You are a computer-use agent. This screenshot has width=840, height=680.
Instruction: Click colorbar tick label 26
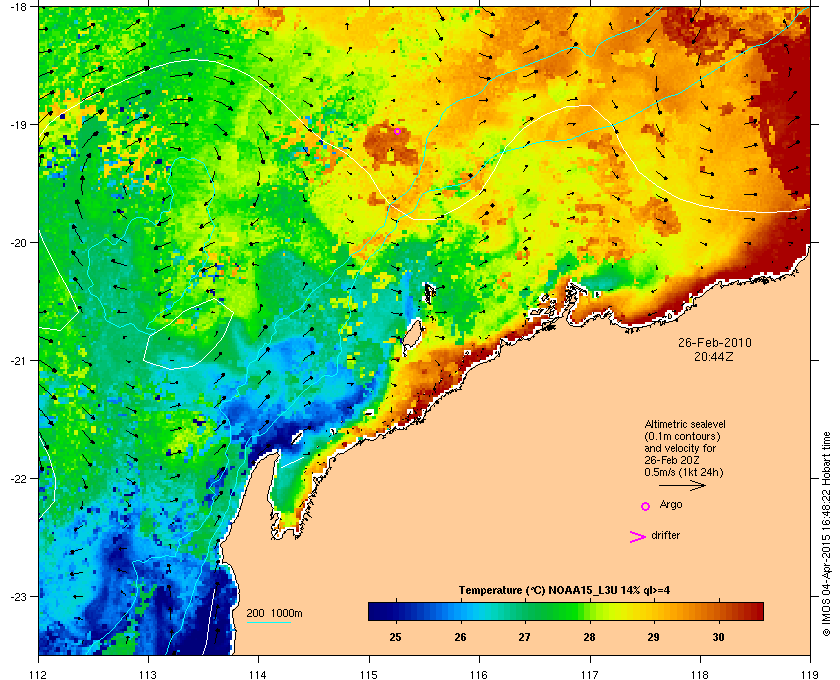[x=460, y=637]
